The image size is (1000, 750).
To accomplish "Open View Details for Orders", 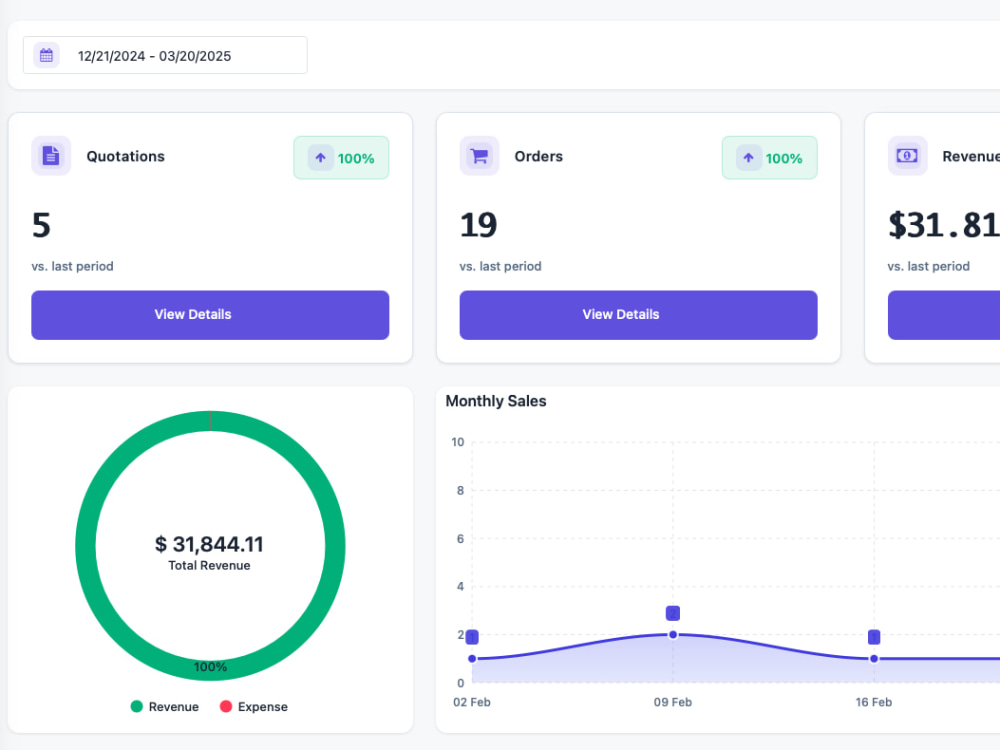I will 638,315.
